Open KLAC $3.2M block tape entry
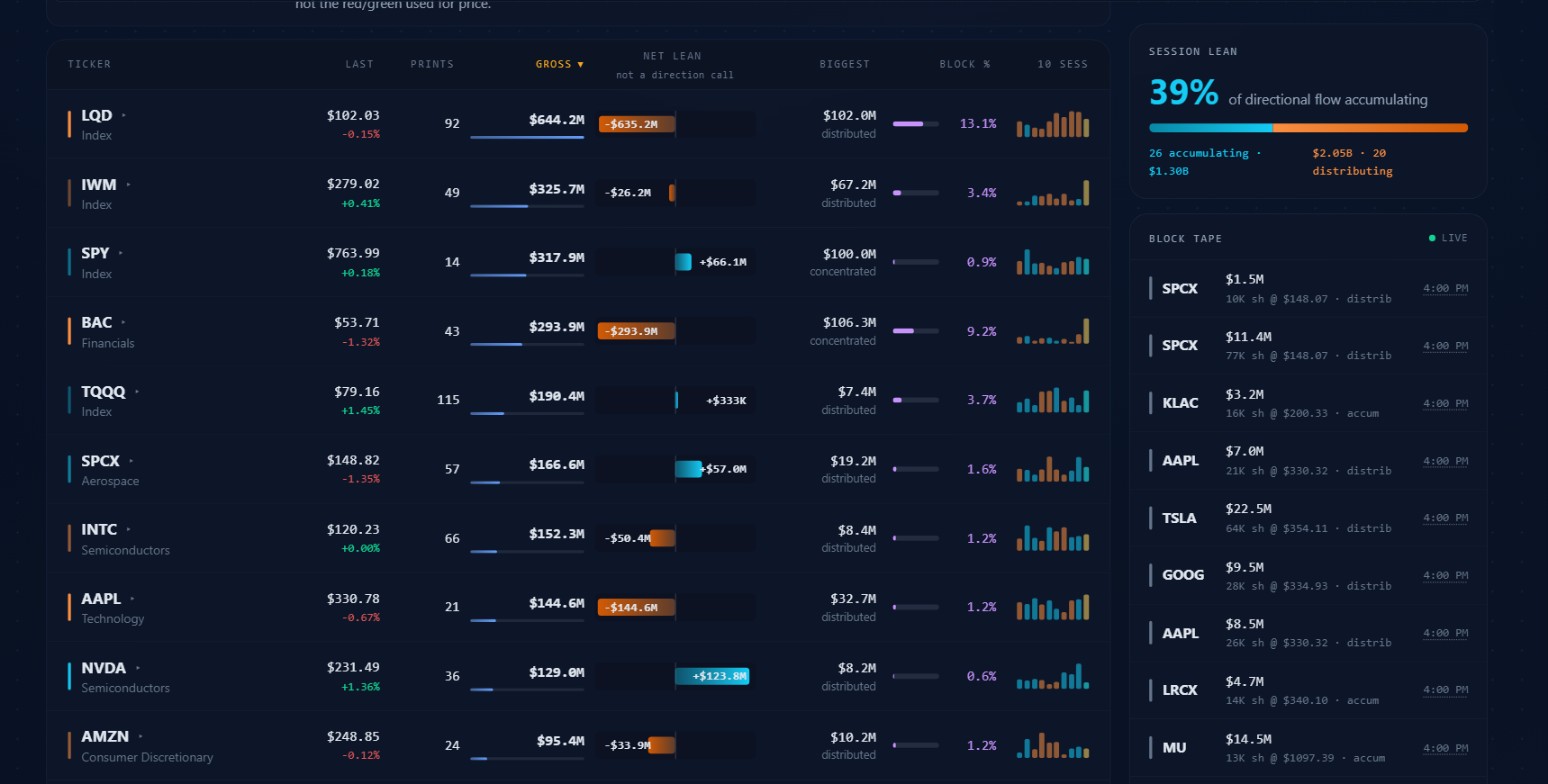The image size is (1548, 784). coord(1308,404)
